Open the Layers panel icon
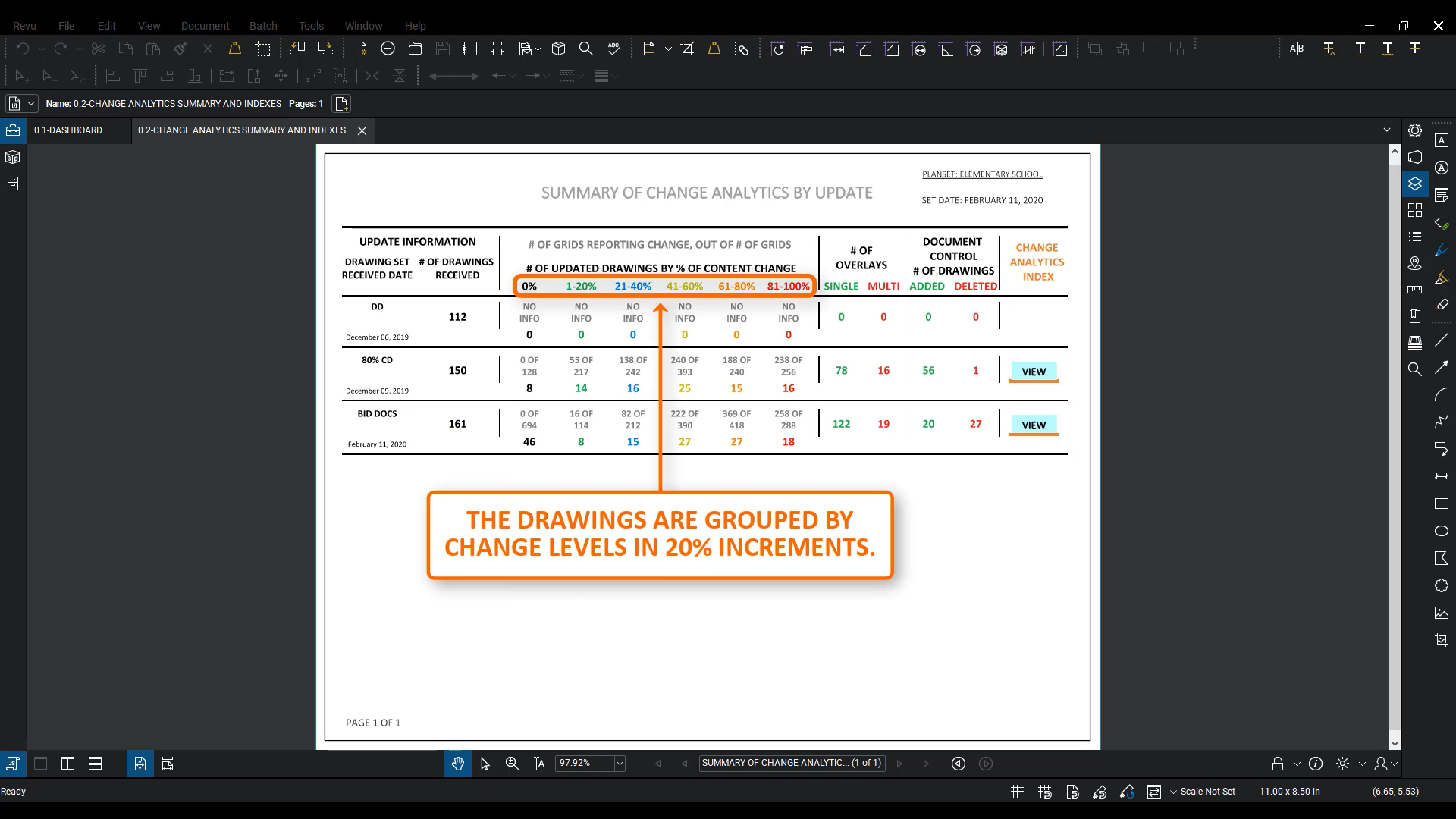Image resolution: width=1456 pixels, height=819 pixels. [1415, 184]
